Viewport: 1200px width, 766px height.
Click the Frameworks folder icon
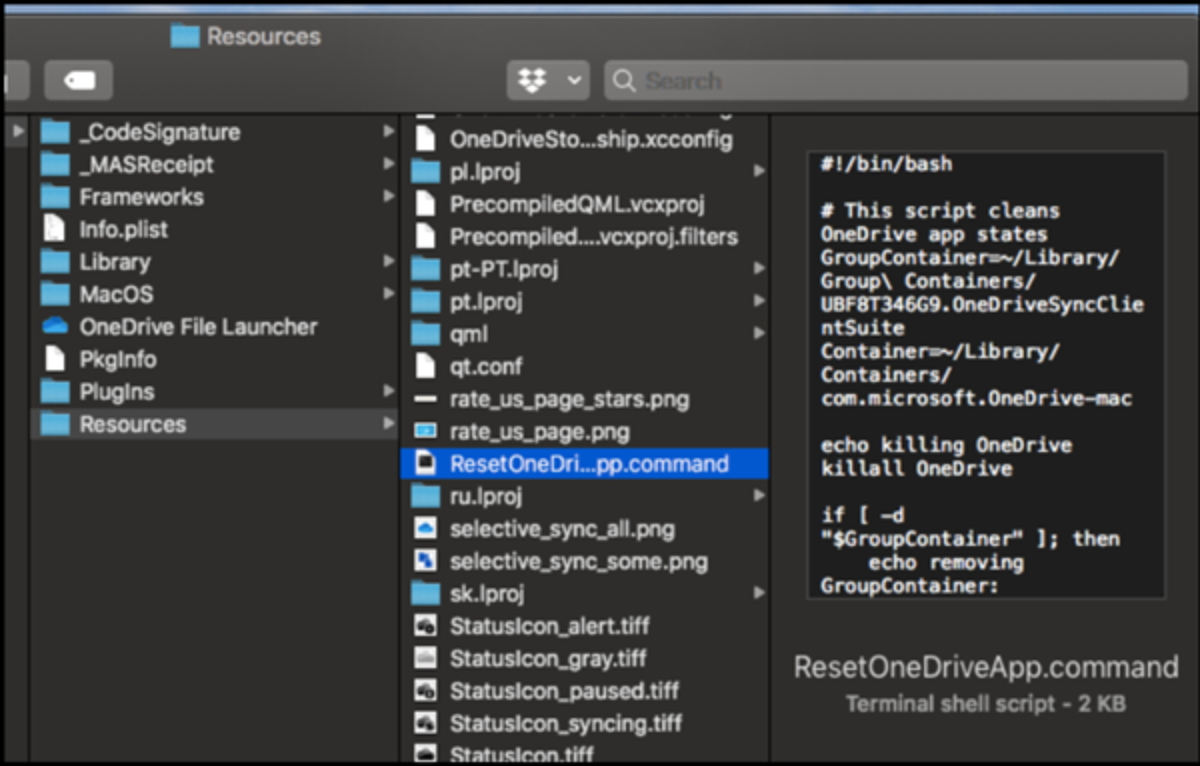coord(54,197)
